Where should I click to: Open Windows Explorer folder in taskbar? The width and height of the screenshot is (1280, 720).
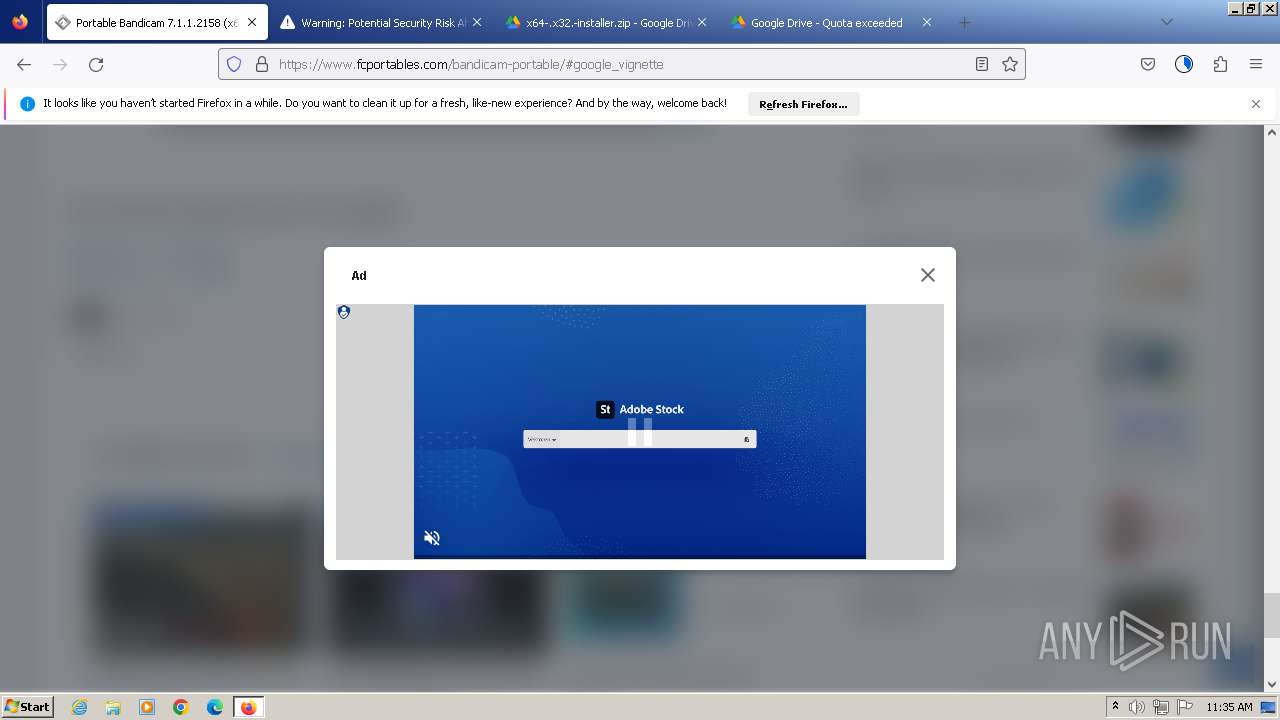[113, 707]
